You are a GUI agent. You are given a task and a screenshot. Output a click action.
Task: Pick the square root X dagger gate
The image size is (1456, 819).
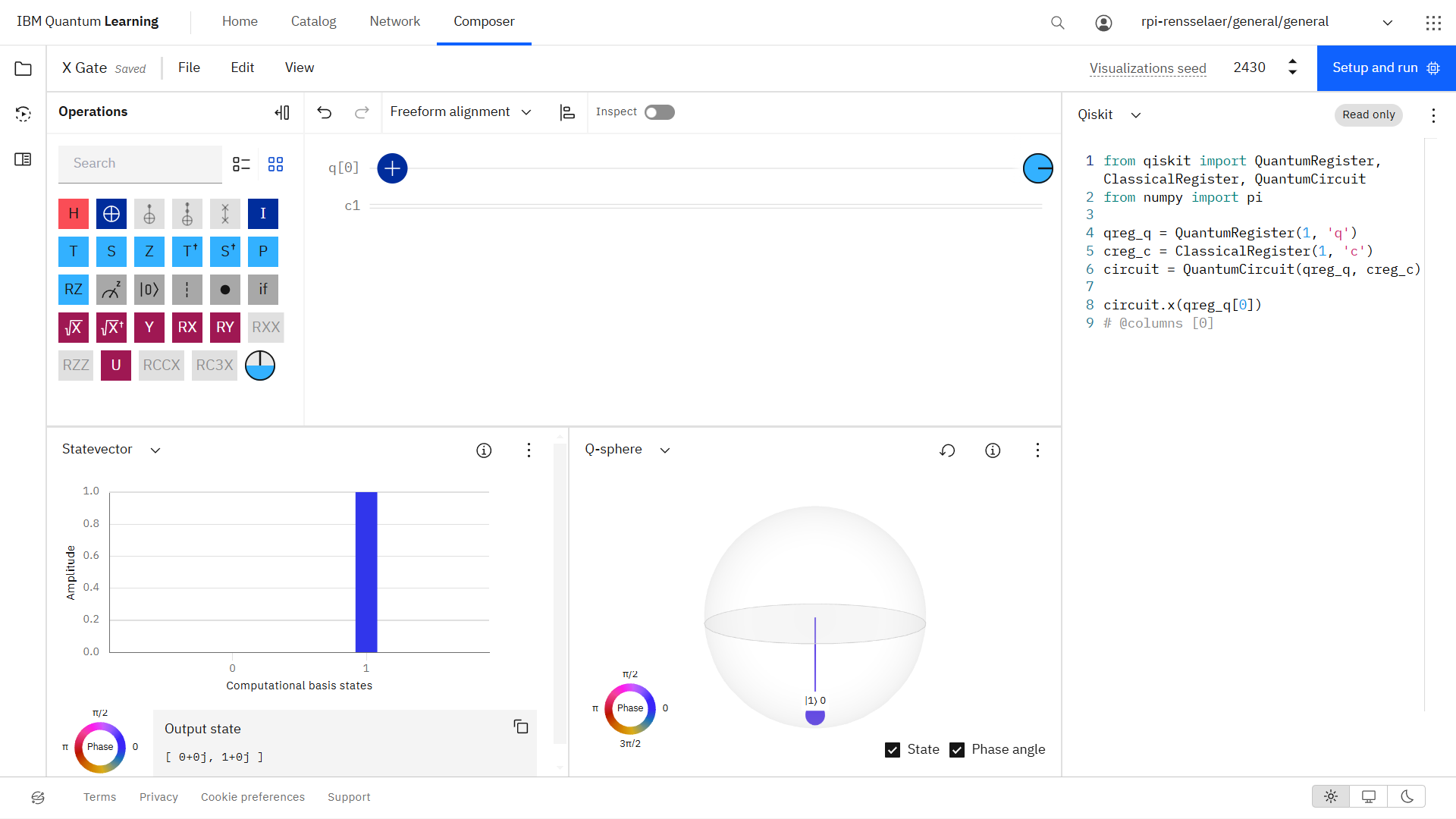[111, 328]
